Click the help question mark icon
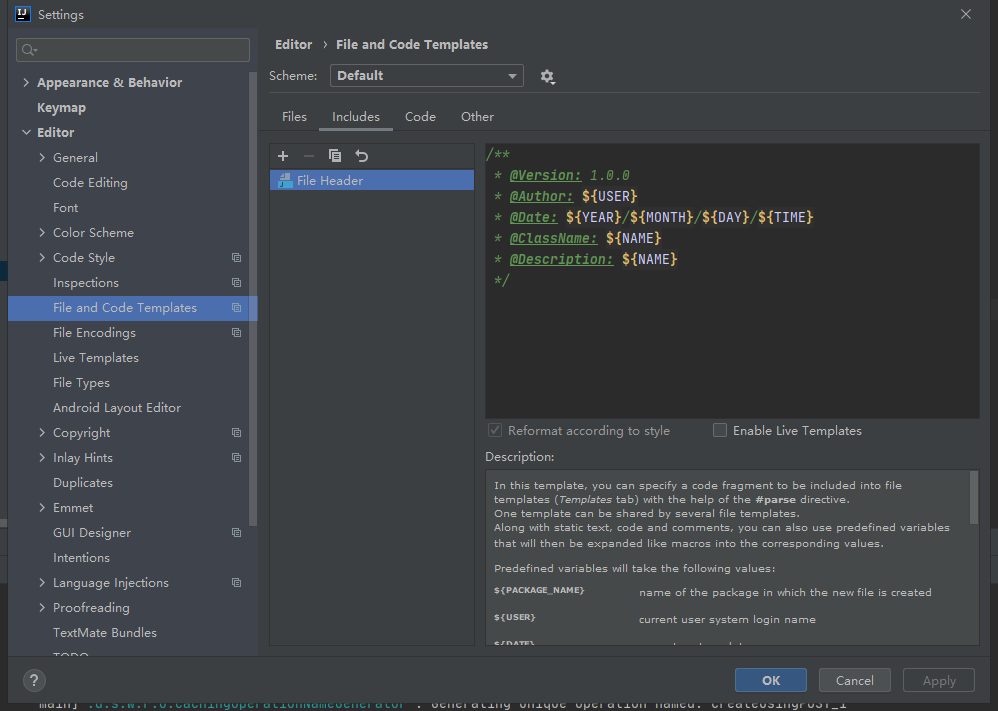Viewport: 998px width, 711px height. tap(33, 680)
